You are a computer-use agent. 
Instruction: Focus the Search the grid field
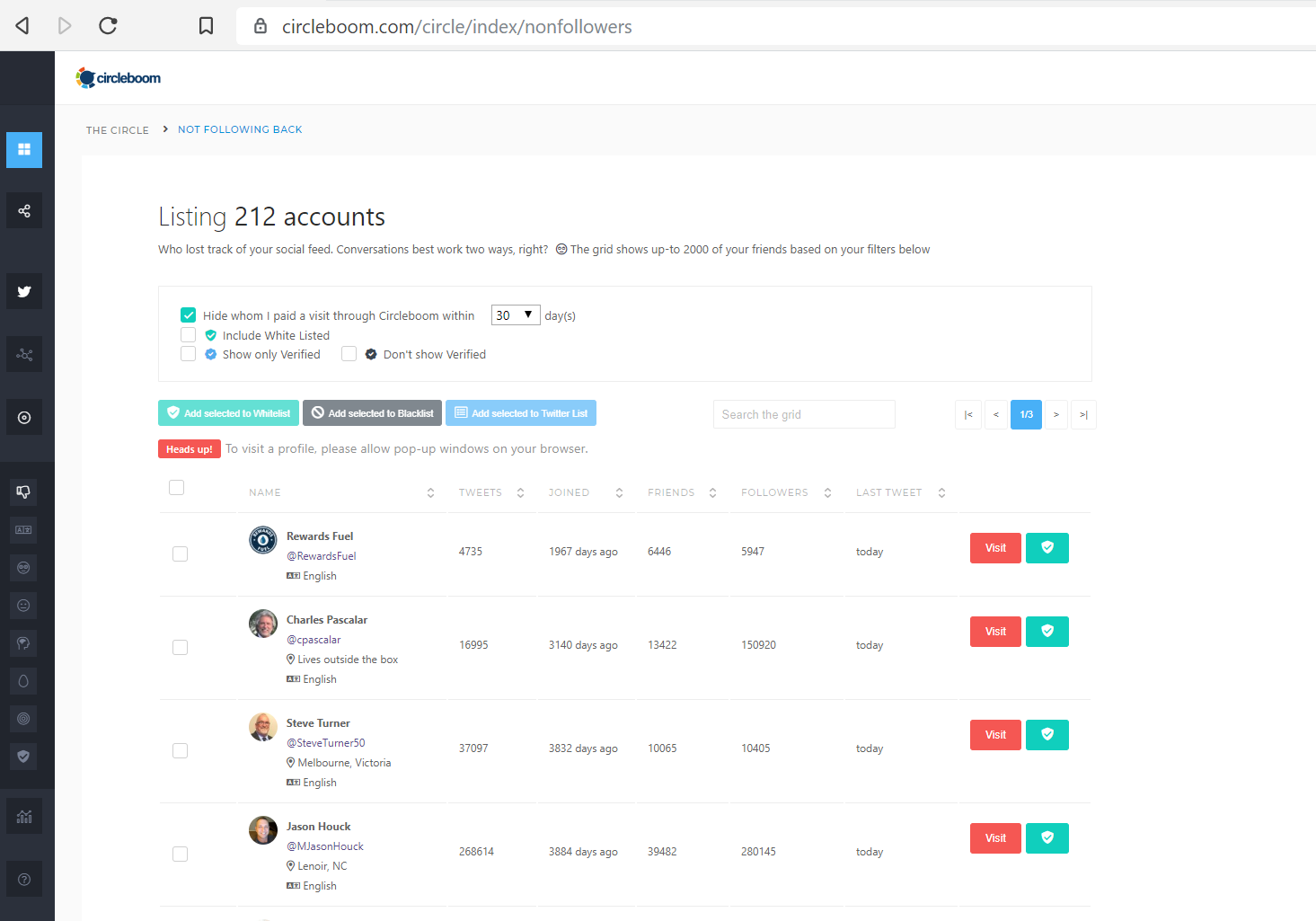coord(804,414)
